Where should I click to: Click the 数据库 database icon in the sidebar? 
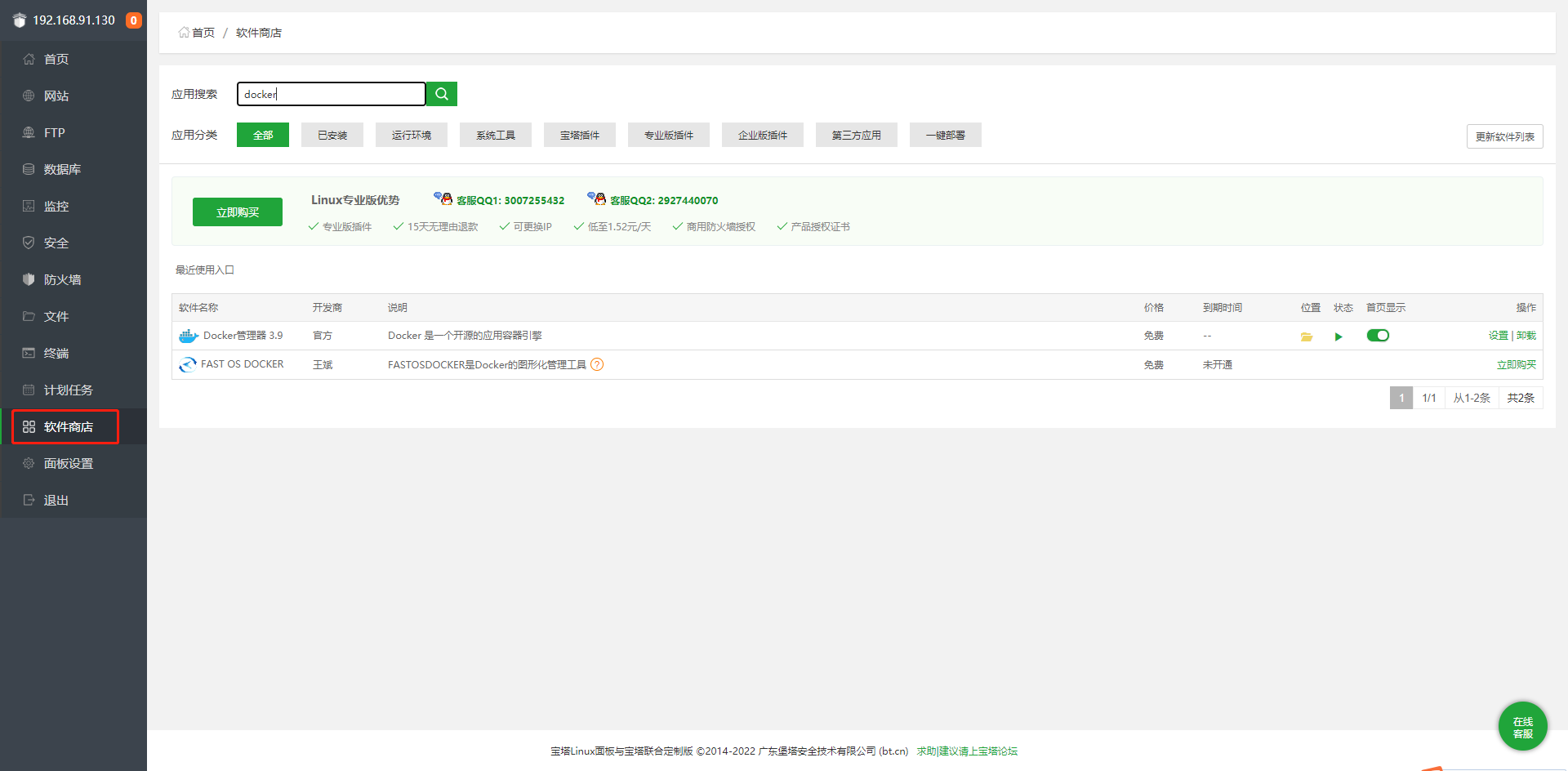(29, 169)
